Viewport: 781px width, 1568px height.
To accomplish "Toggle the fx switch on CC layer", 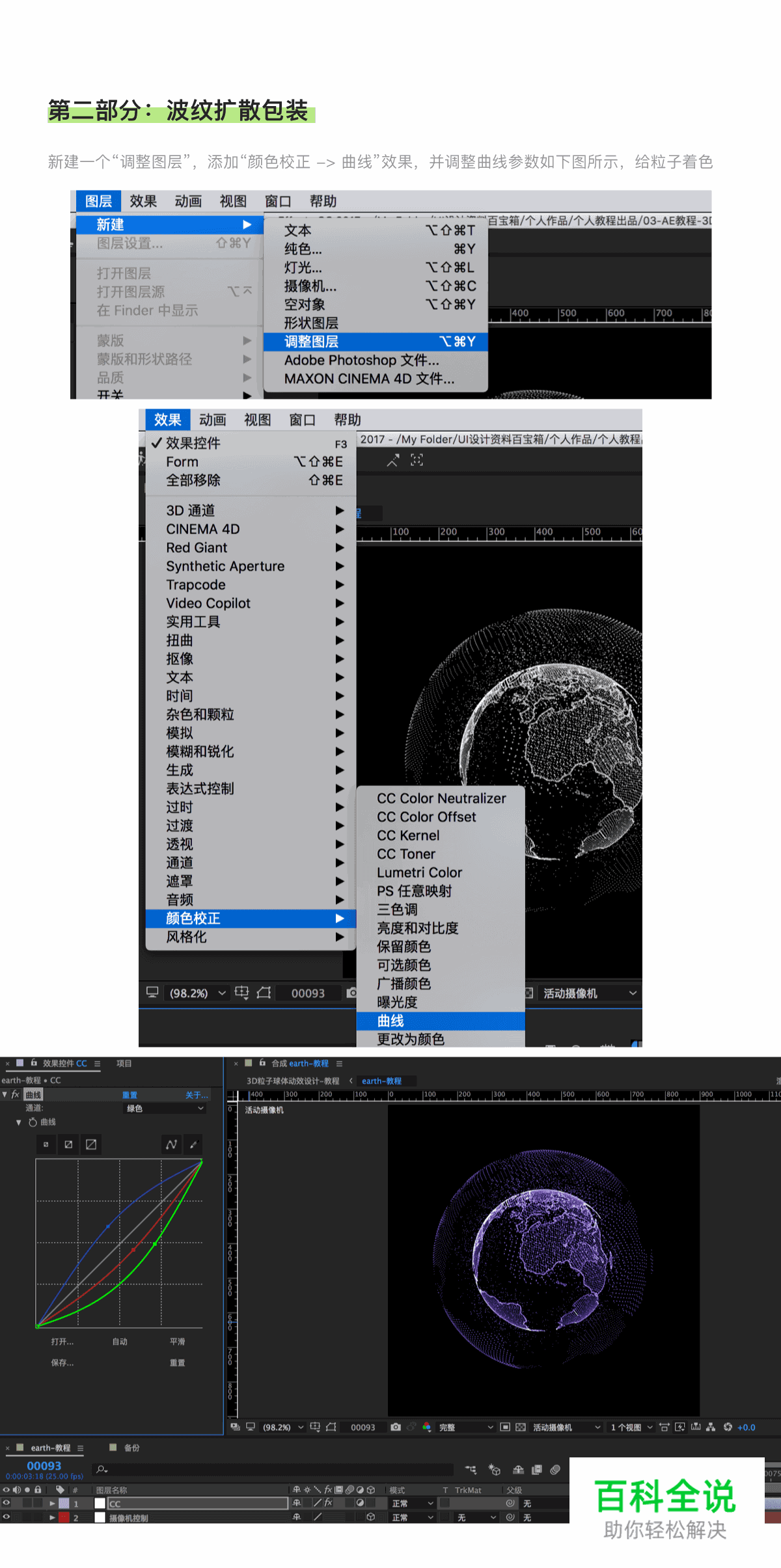I will coord(329,1503).
